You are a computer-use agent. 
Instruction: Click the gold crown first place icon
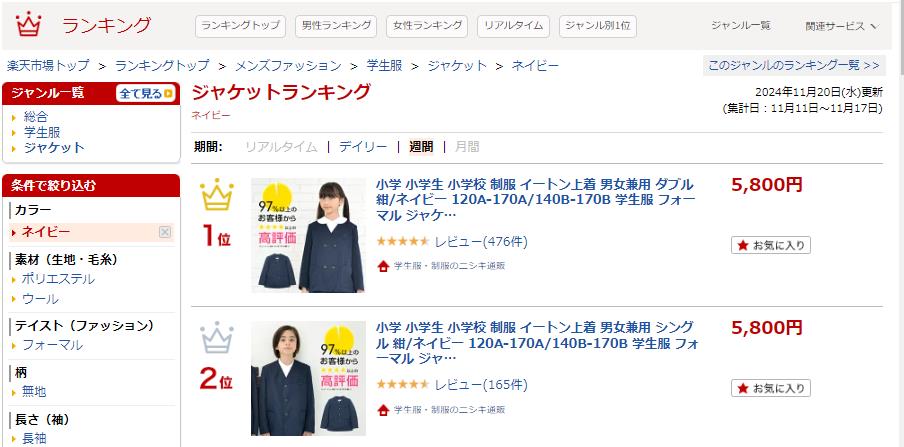point(217,194)
